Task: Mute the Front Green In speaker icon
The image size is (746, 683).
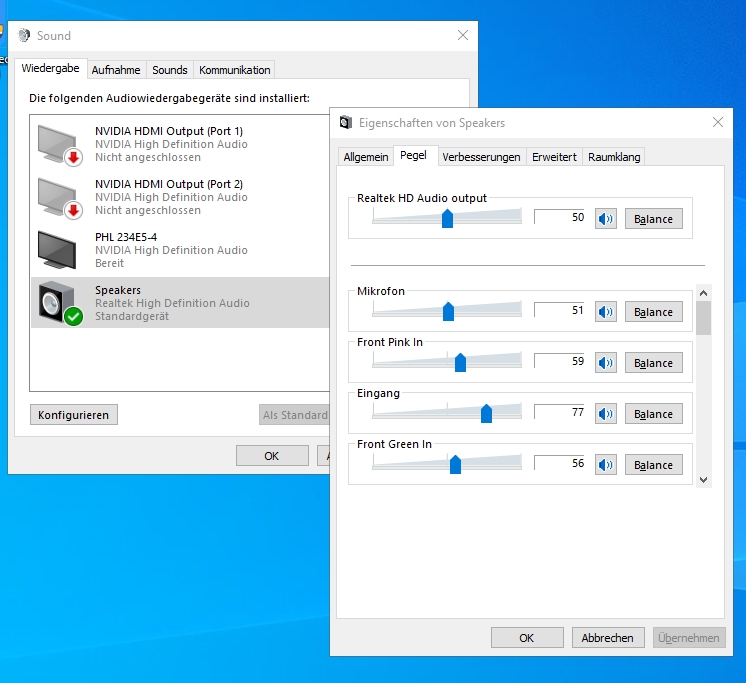Action: 606,465
